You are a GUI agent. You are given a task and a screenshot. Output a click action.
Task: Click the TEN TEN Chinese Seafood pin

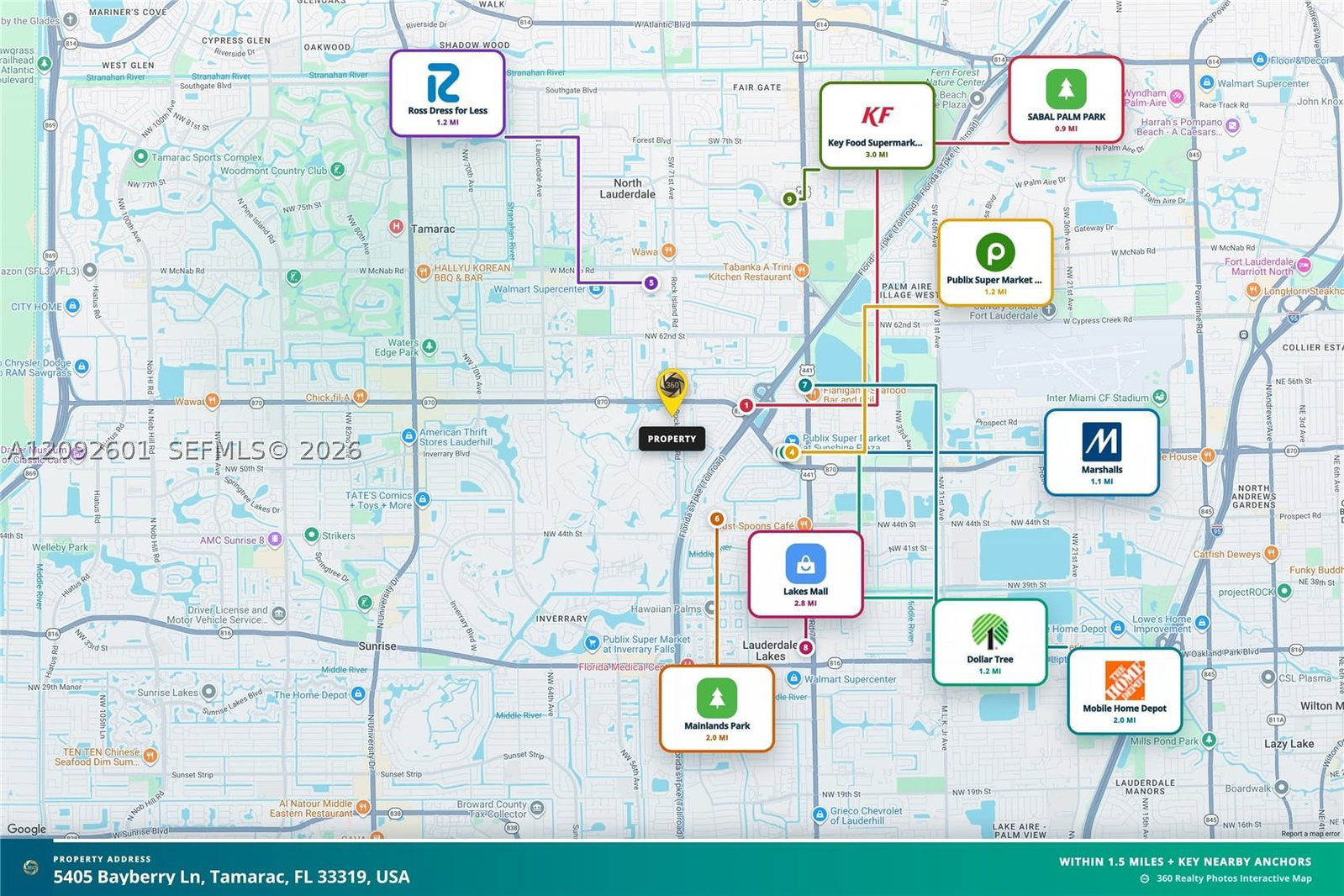coord(150,756)
